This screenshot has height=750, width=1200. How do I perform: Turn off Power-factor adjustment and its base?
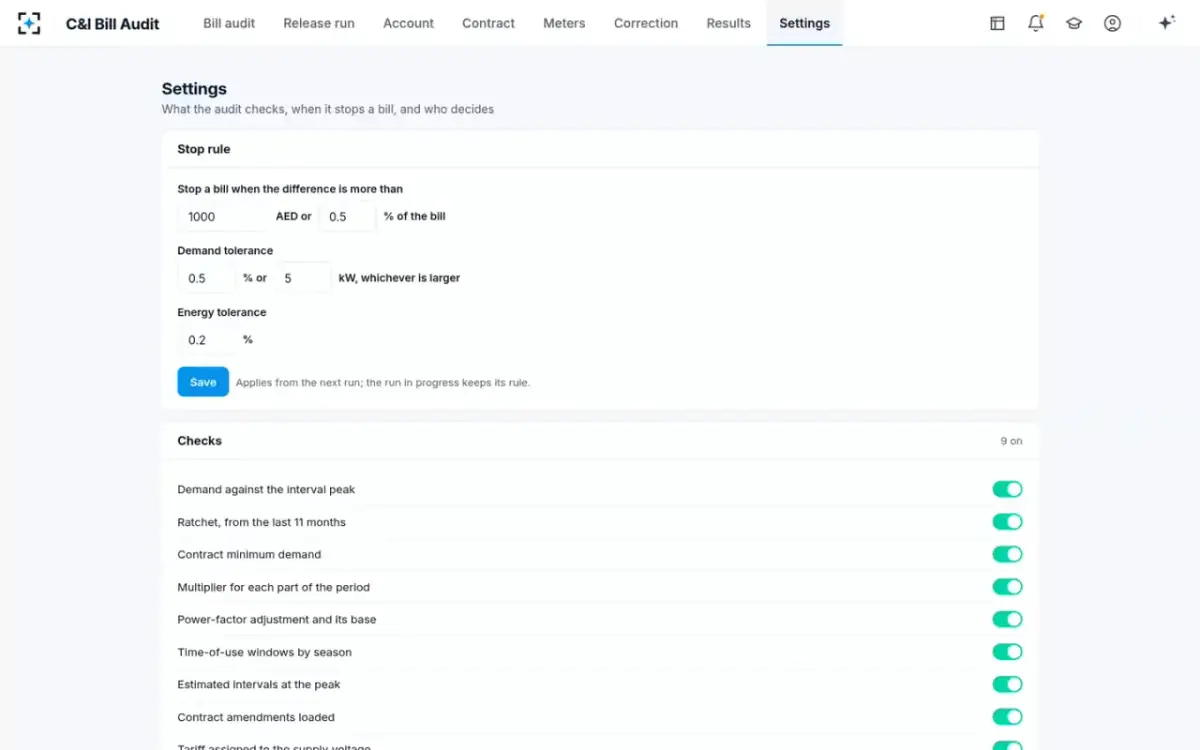point(1007,619)
